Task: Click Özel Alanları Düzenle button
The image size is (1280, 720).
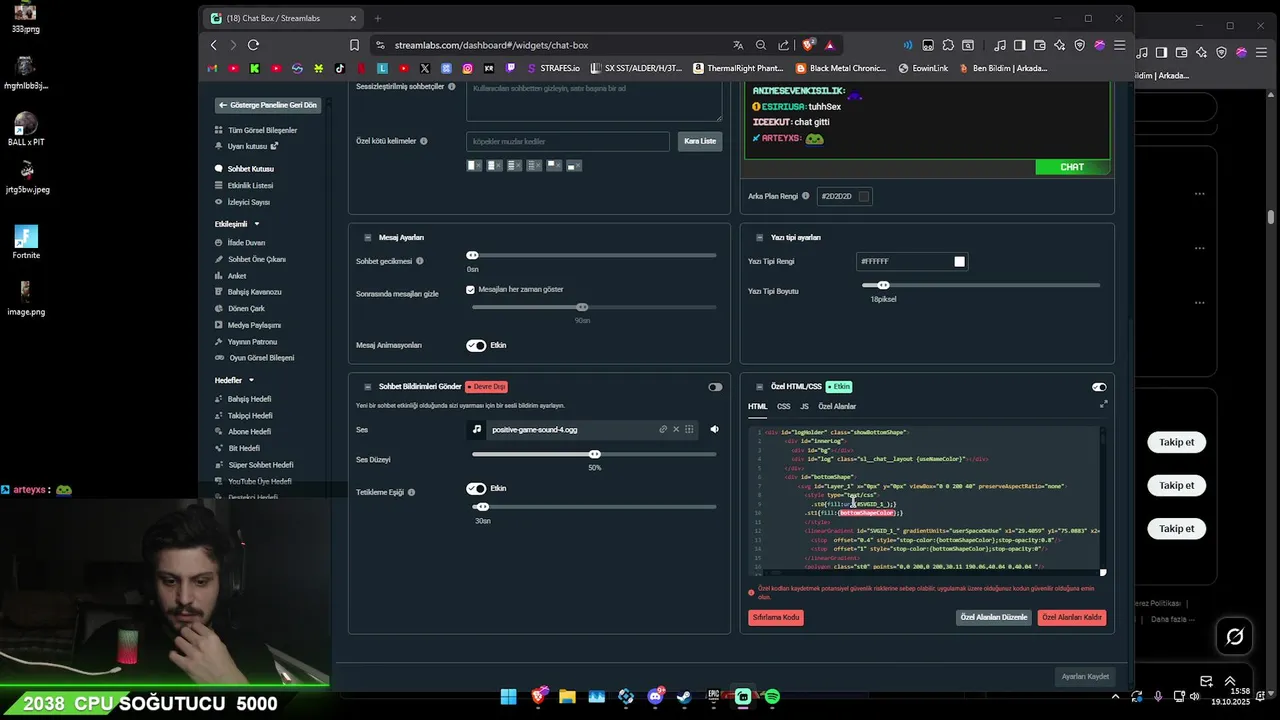Action: click(x=994, y=617)
